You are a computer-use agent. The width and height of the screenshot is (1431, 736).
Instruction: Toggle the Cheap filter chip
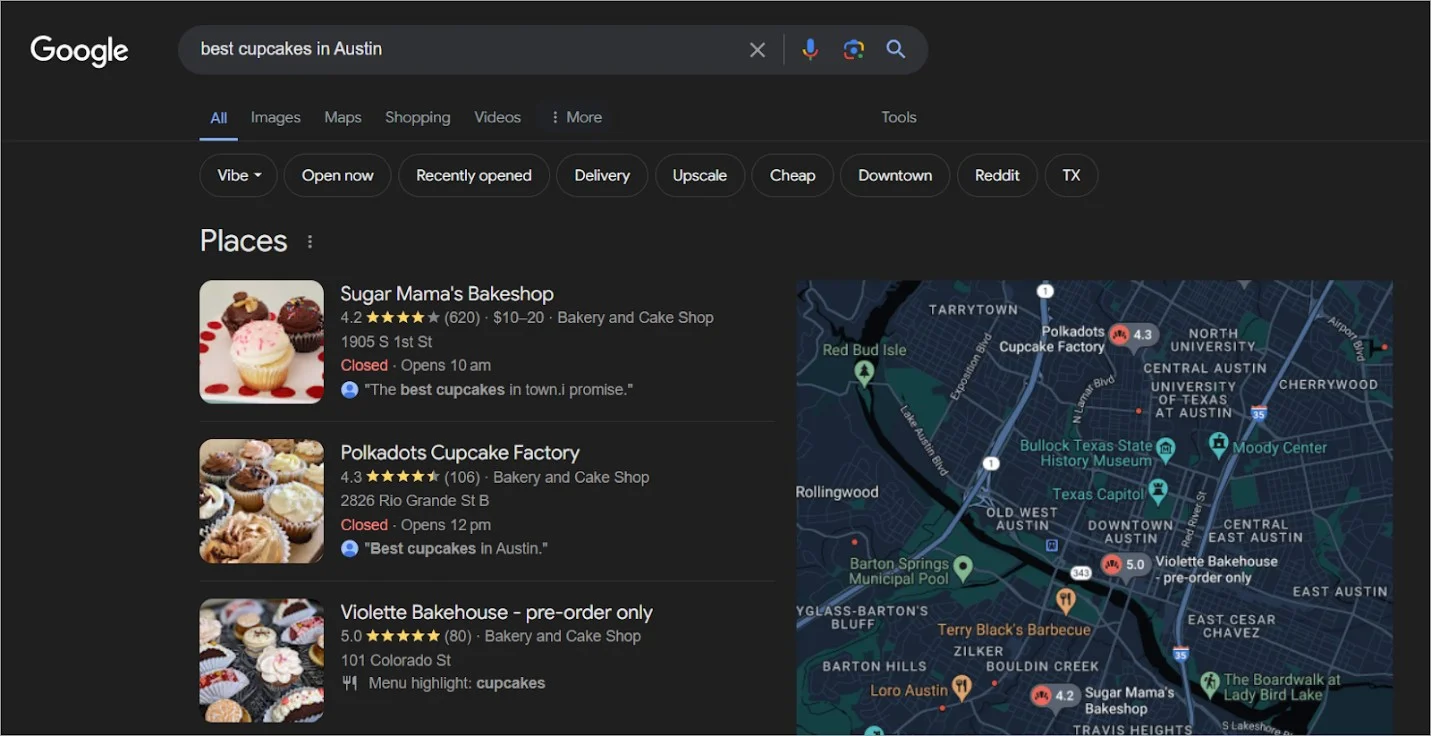tap(793, 175)
